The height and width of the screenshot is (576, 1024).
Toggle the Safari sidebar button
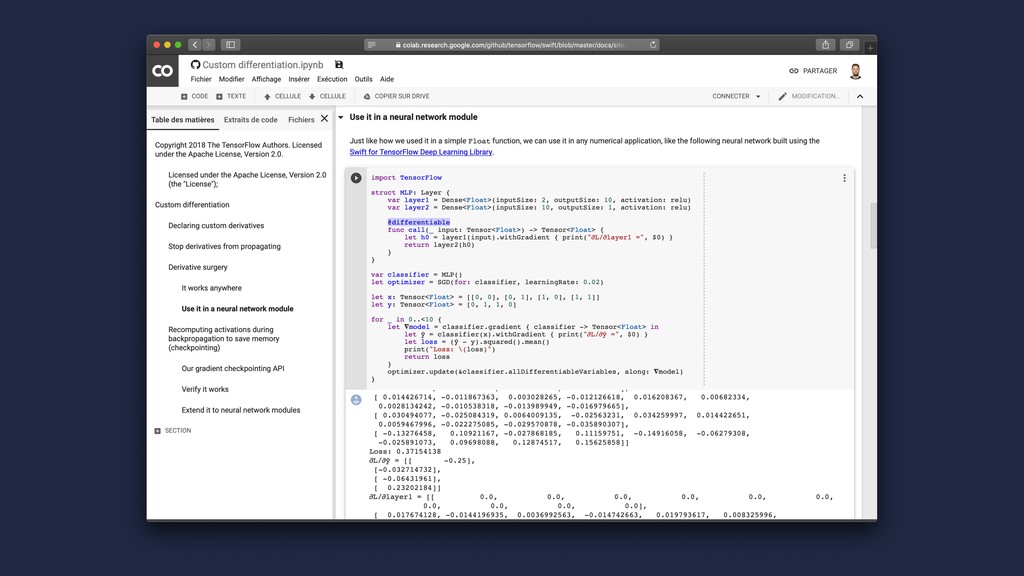tap(231, 44)
